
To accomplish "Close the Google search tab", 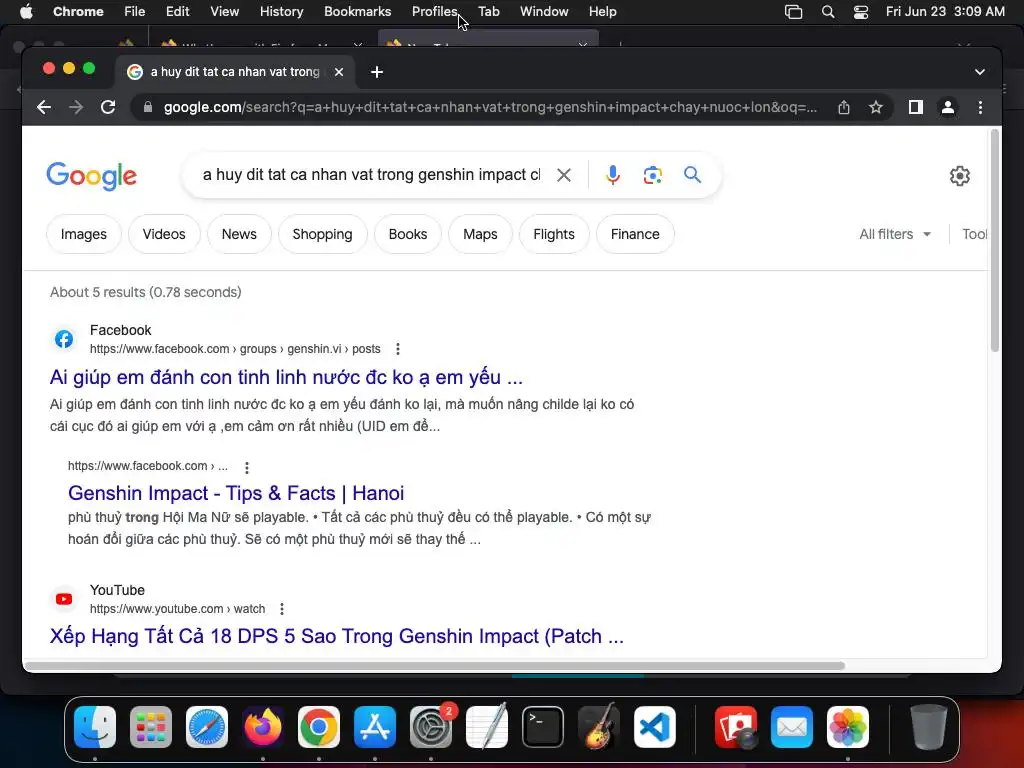I will pos(338,72).
